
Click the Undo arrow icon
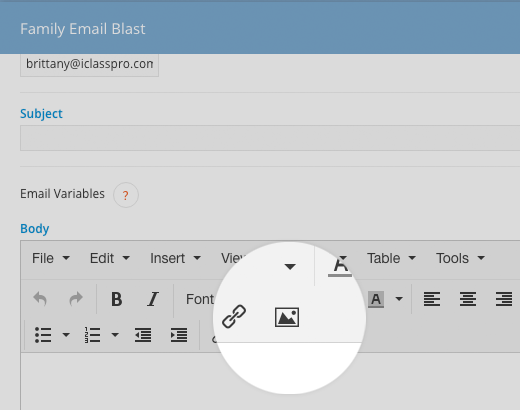(x=40, y=299)
